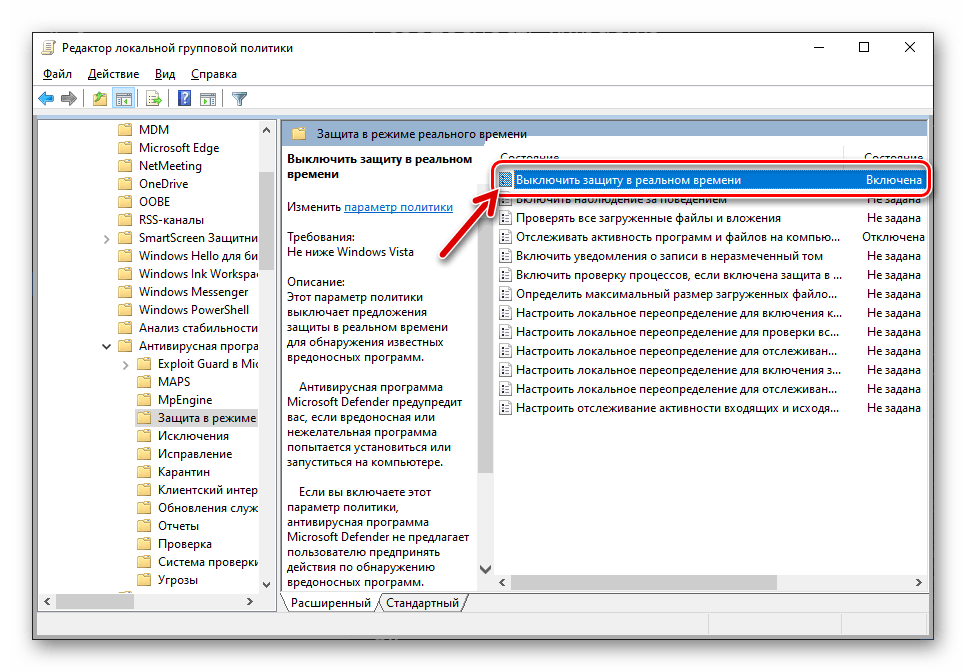Select the Система проверки tree folder

tap(208, 562)
